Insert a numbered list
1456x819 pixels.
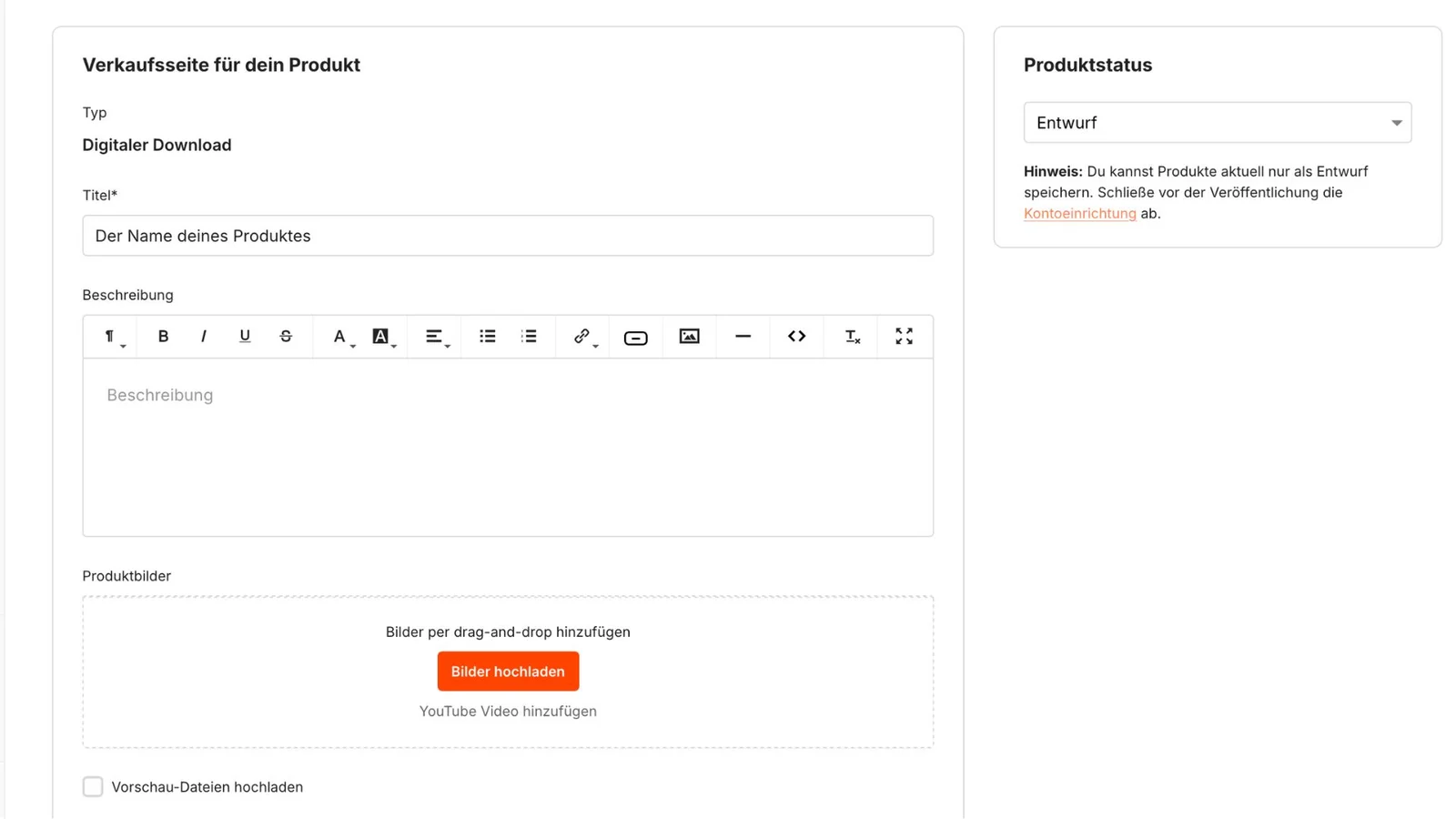529,337
